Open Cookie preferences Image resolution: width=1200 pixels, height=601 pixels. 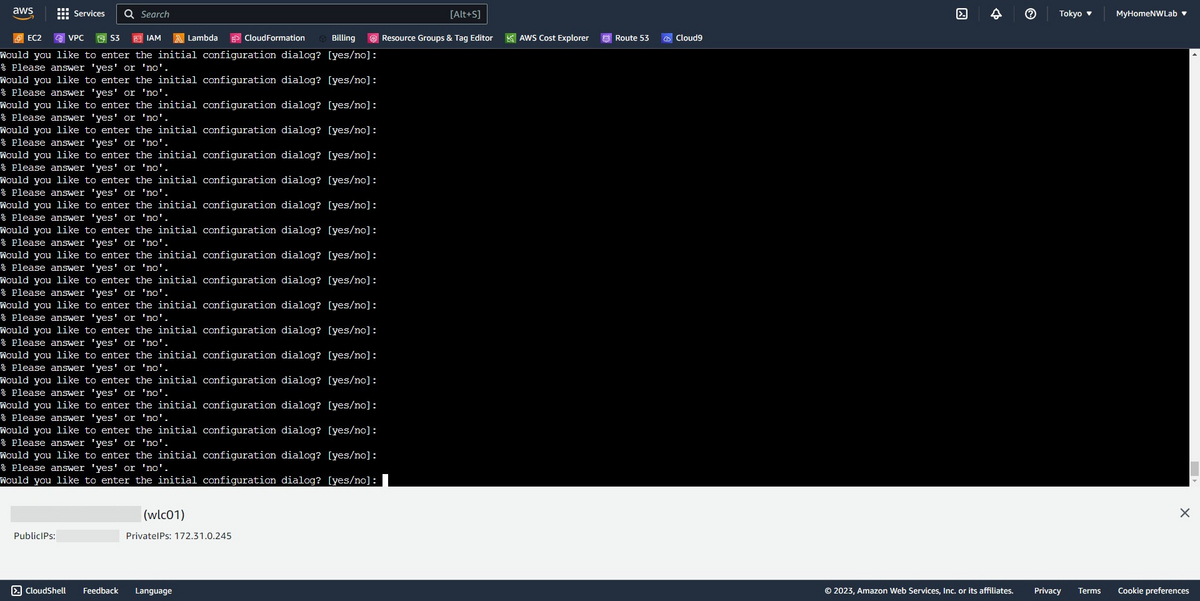1153,591
